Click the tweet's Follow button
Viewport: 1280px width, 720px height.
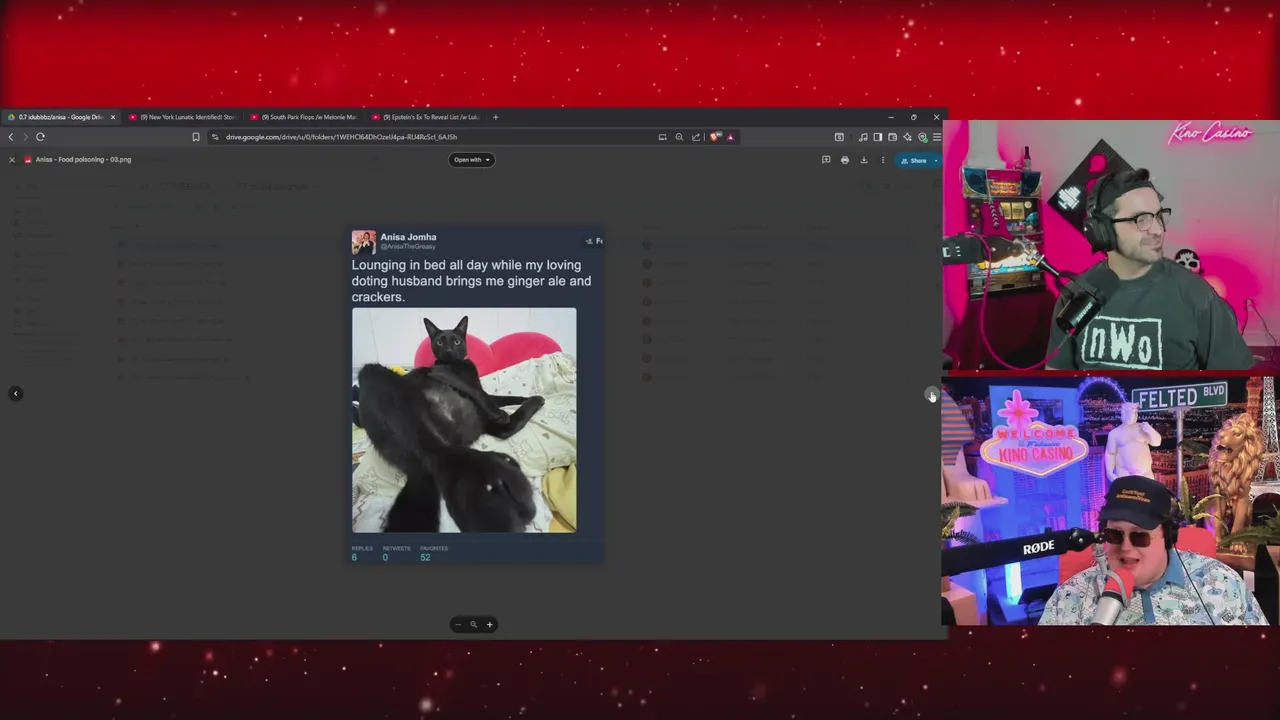tap(594, 241)
